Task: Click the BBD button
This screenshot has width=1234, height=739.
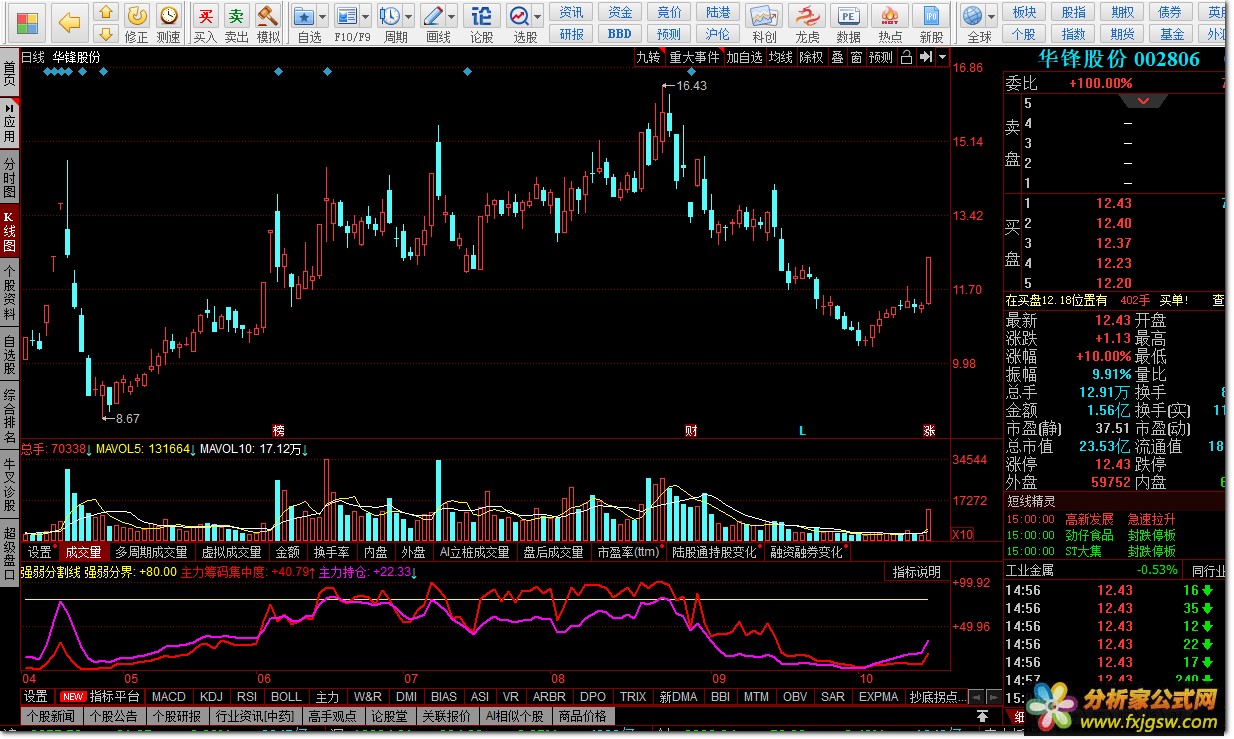Action: 620,34
